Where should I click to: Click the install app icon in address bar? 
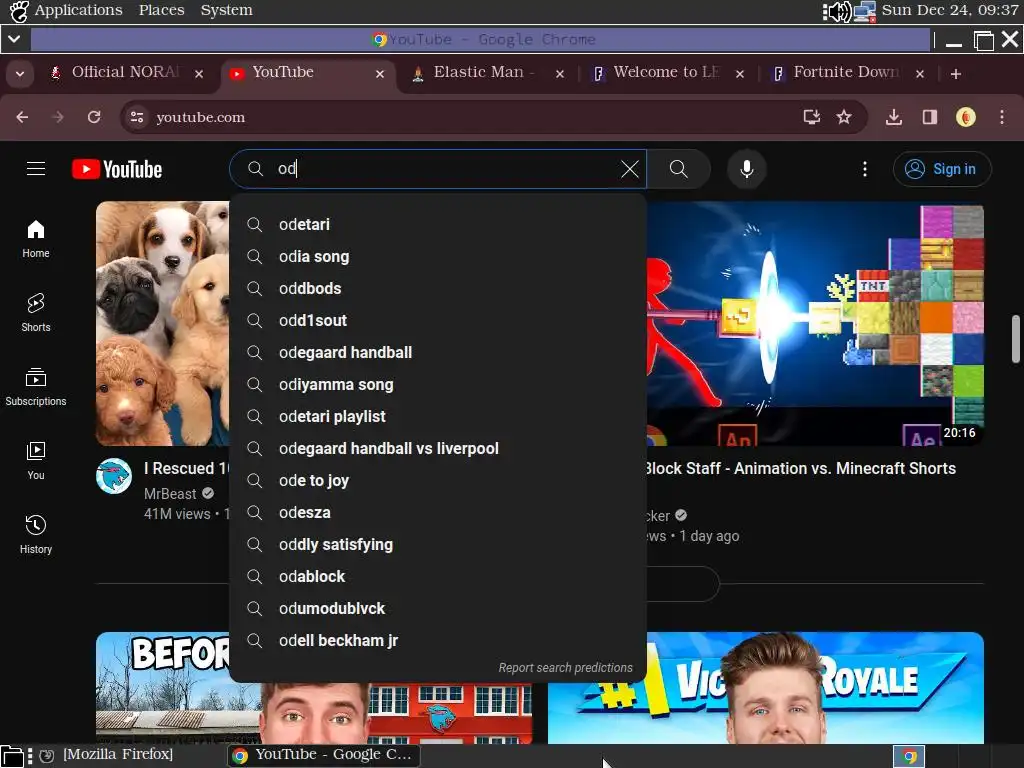pyautogui.click(x=811, y=117)
